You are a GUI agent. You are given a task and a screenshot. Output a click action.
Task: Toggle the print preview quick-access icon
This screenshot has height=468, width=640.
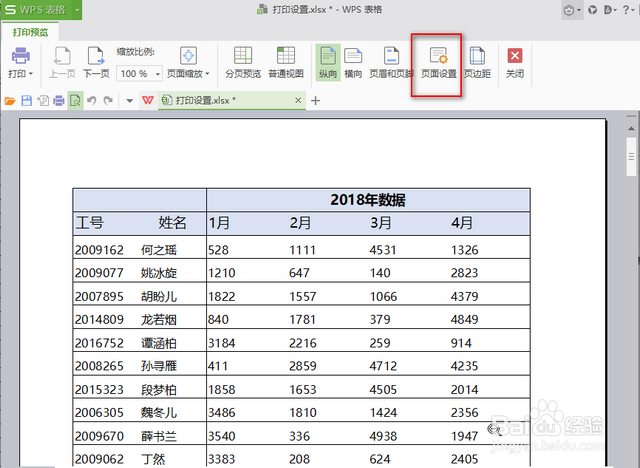75,100
